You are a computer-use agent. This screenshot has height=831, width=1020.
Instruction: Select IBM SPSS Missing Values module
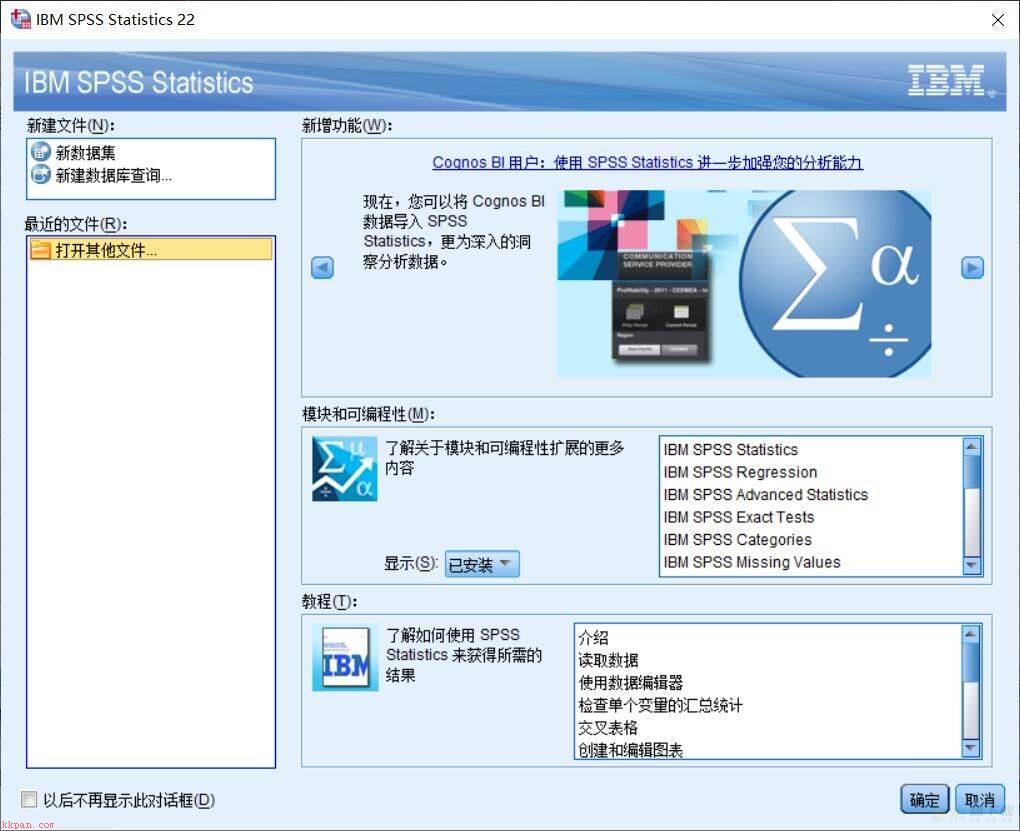810,562
